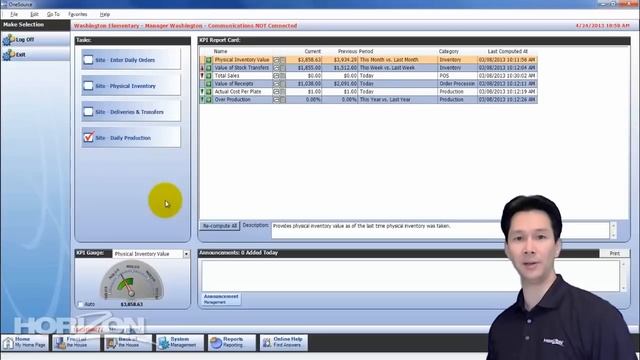Open the Edit menu
Image resolution: width=640 pixels, height=360 pixels.
(34, 14)
